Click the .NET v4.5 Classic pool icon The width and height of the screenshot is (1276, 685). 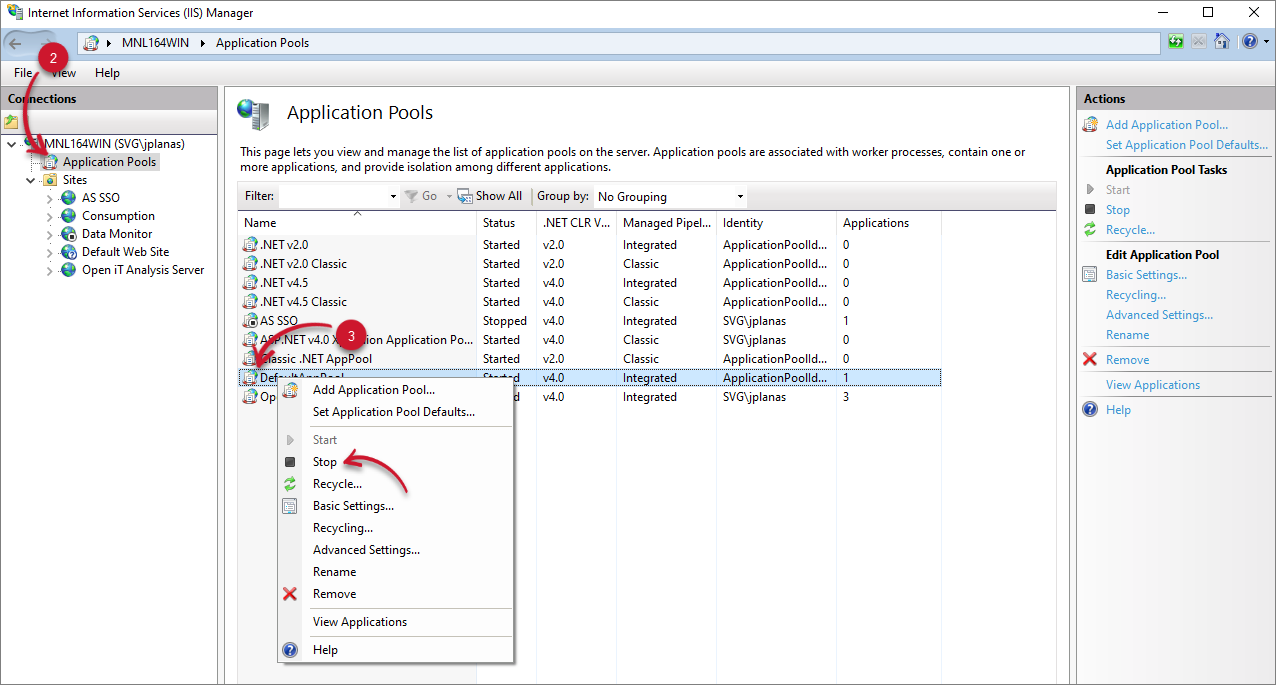[250, 302]
